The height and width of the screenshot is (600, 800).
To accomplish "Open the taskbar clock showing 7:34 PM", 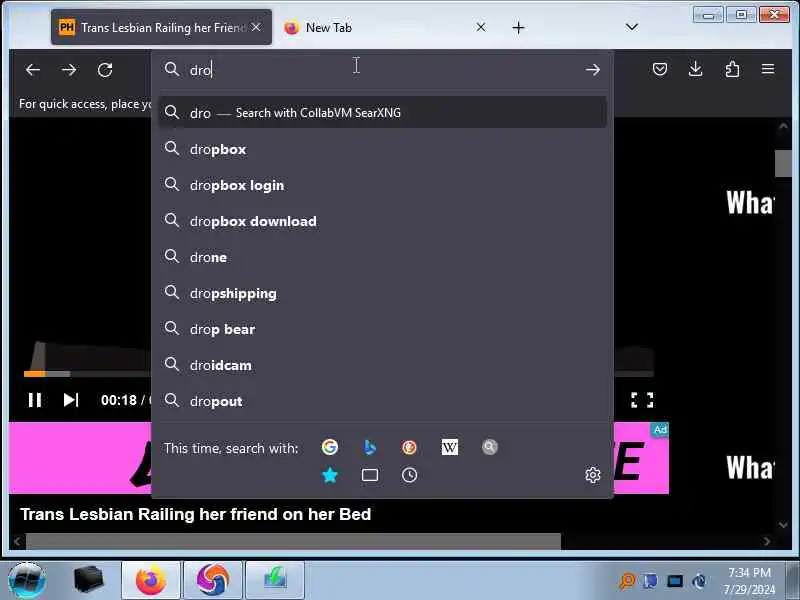I will tap(749, 581).
